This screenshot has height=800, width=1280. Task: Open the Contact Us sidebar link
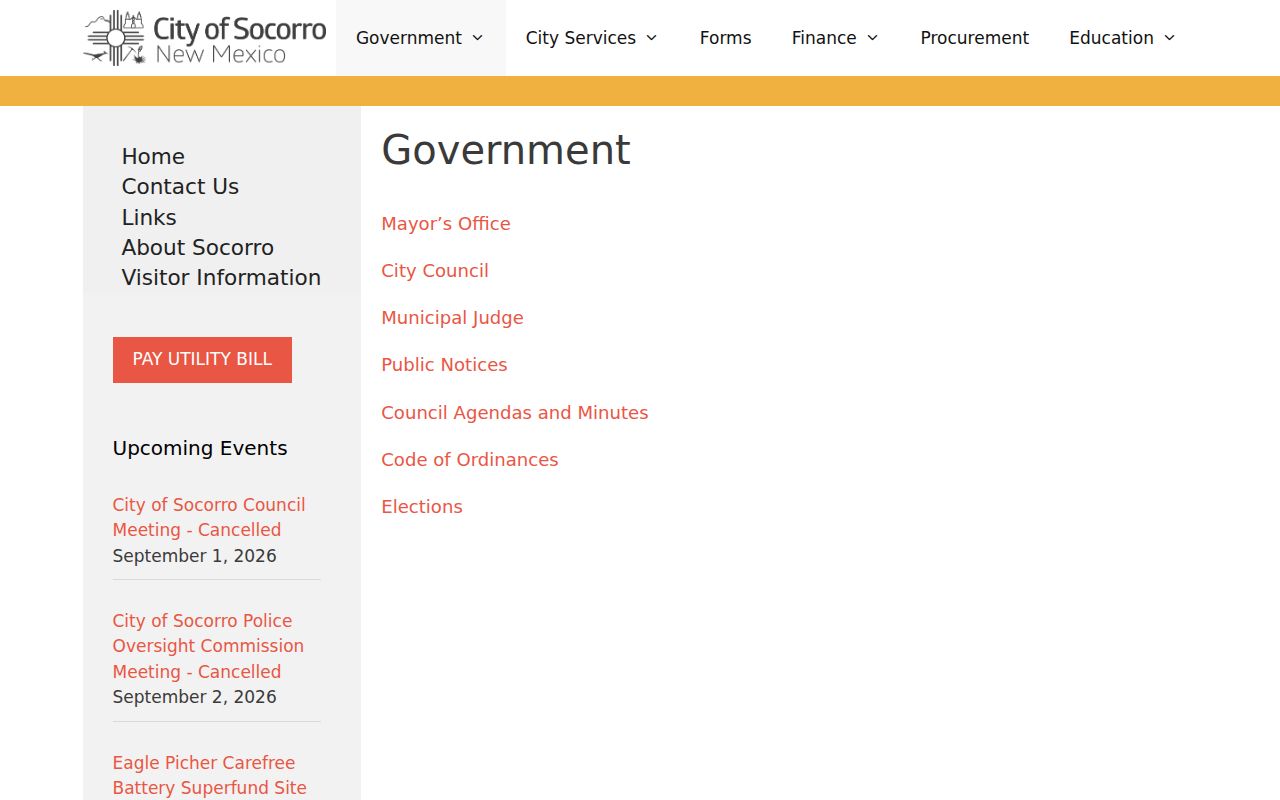pyautogui.click(x=180, y=187)
